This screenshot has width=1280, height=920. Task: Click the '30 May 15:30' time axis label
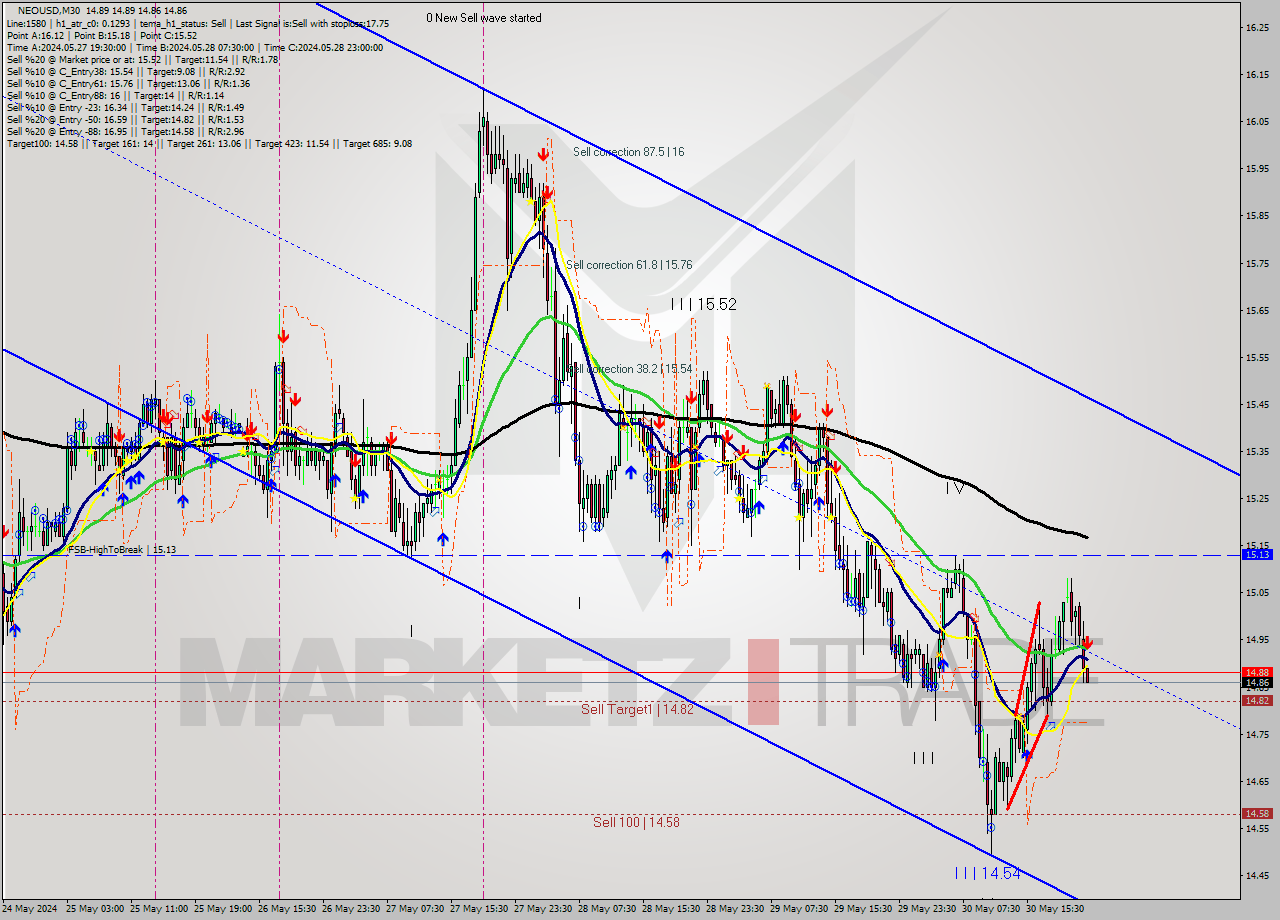click(1055, 909)
